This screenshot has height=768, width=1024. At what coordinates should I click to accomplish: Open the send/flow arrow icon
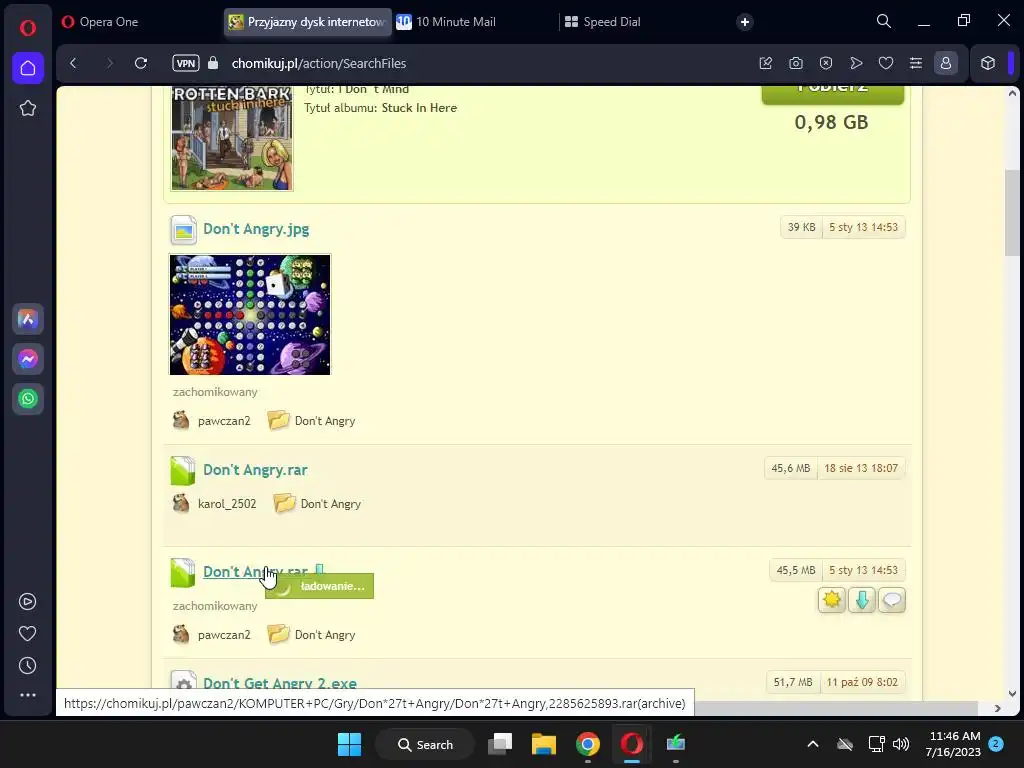(856, 63)
